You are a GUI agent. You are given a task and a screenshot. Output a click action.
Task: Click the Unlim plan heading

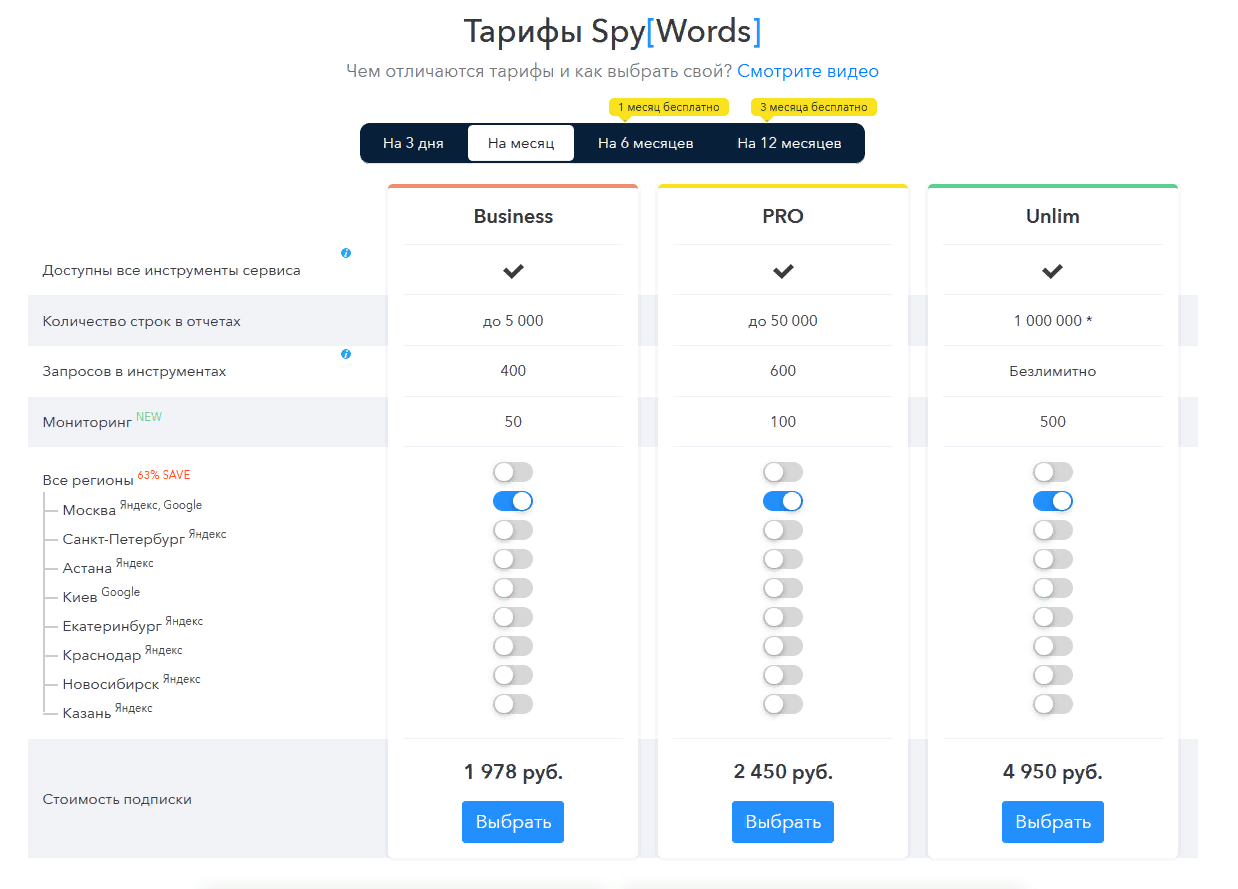1053,216
